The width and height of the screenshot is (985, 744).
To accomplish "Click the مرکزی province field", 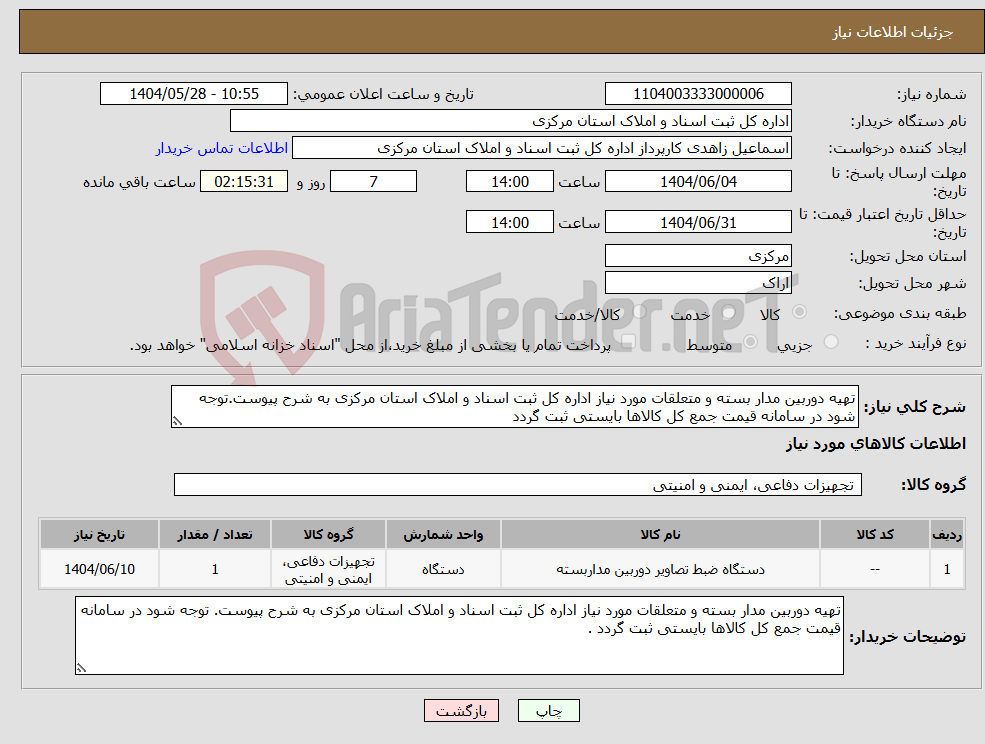I will [x=698, y=255].
